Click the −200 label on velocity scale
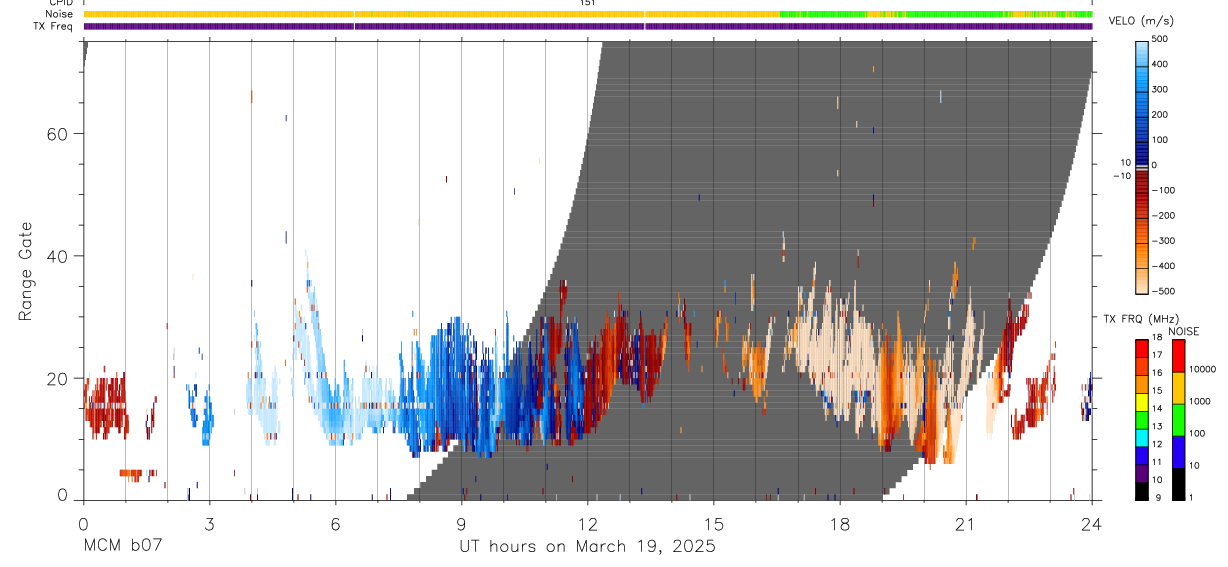 point(1163,216)
